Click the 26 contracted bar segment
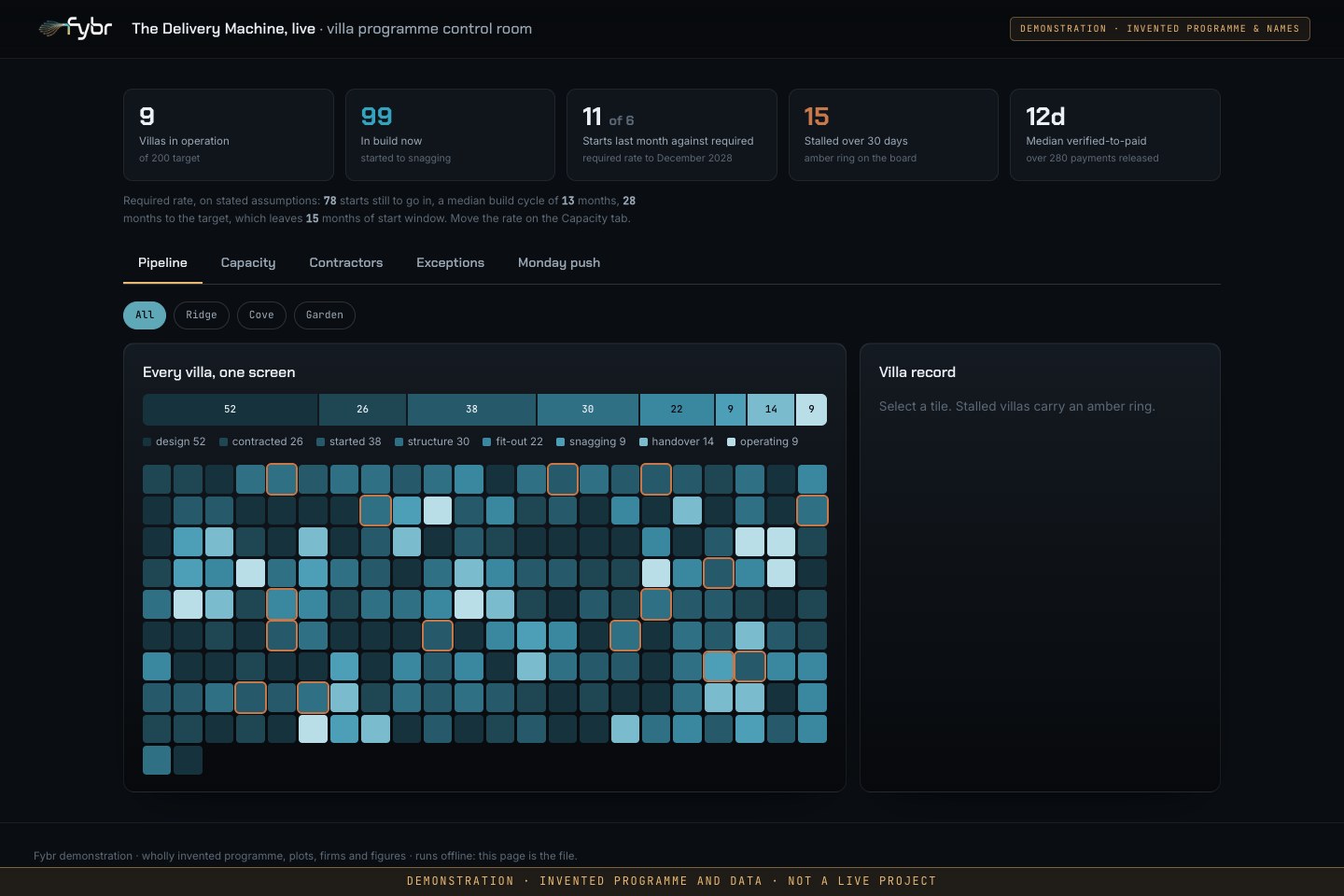 pyautogui.click(x=362, y=410)
